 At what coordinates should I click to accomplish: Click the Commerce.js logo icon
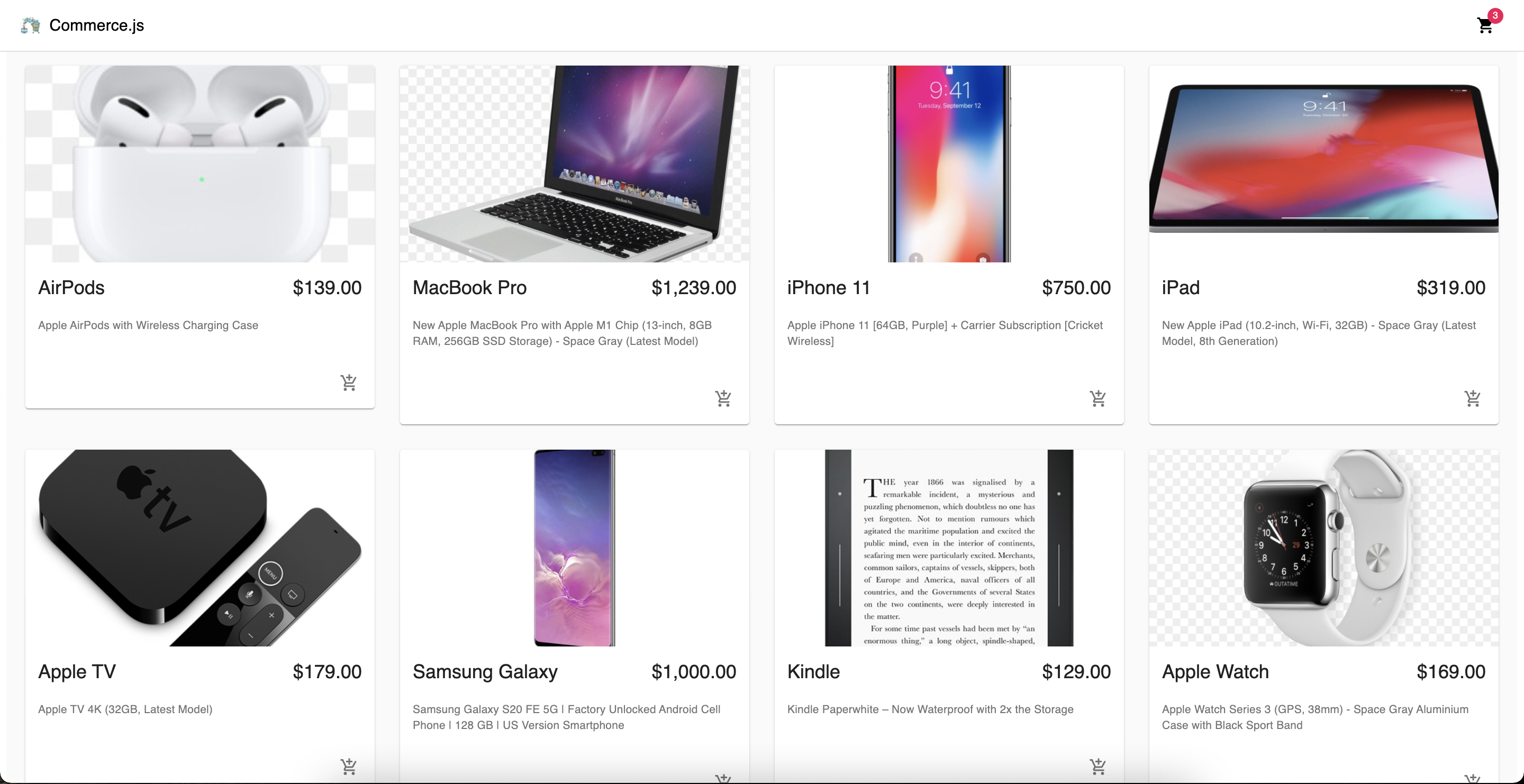tap(30, 25)
